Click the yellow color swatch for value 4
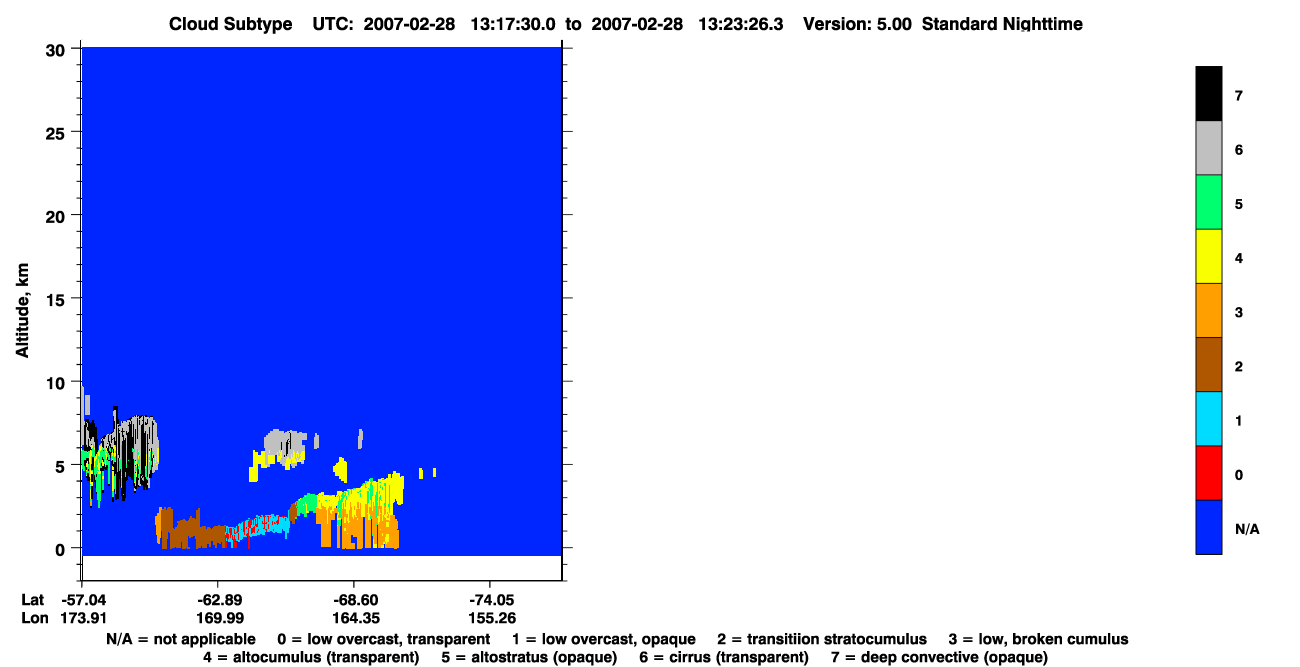The image size is (1300, 667). click(x=1208, y=256)
